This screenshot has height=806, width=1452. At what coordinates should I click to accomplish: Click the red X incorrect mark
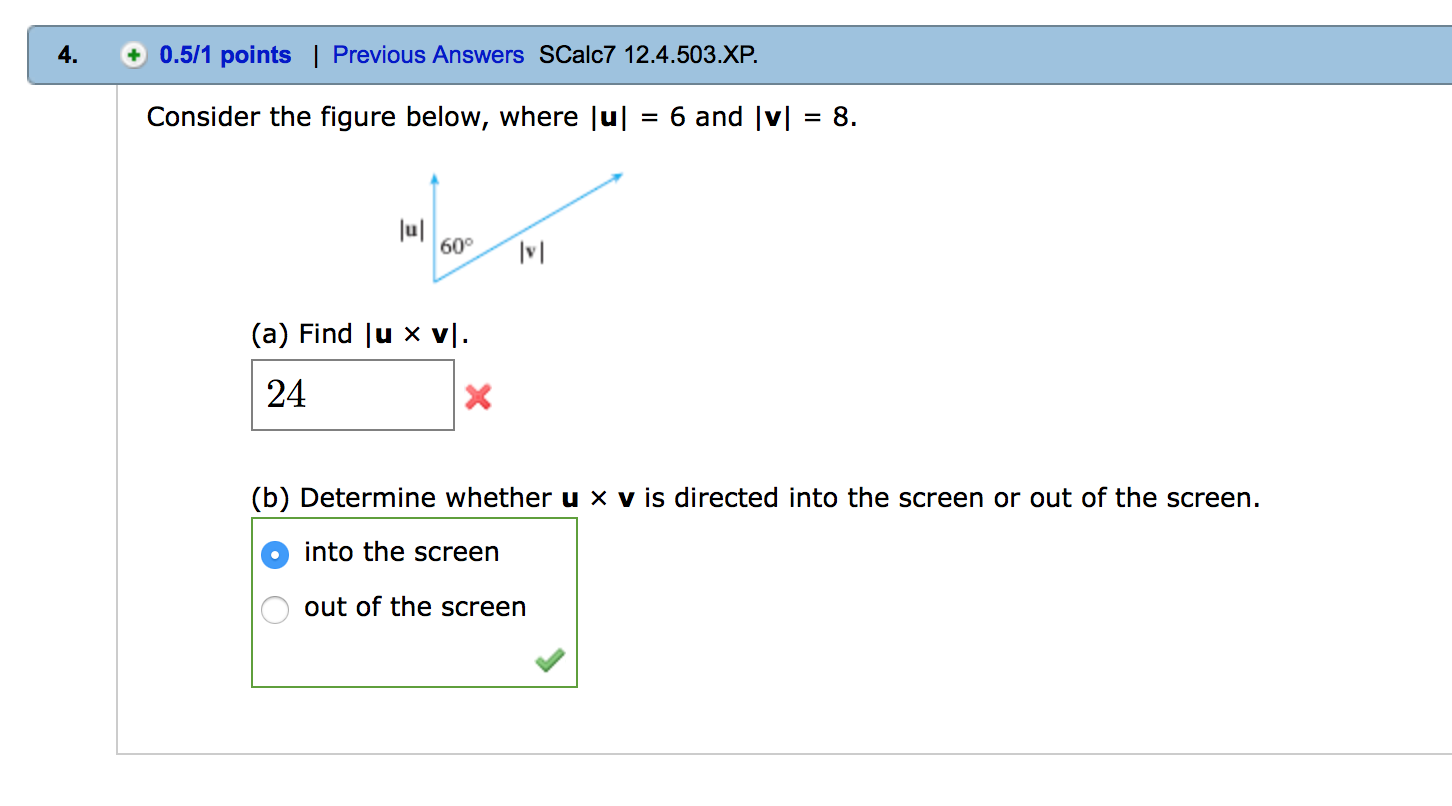(478, 398)
